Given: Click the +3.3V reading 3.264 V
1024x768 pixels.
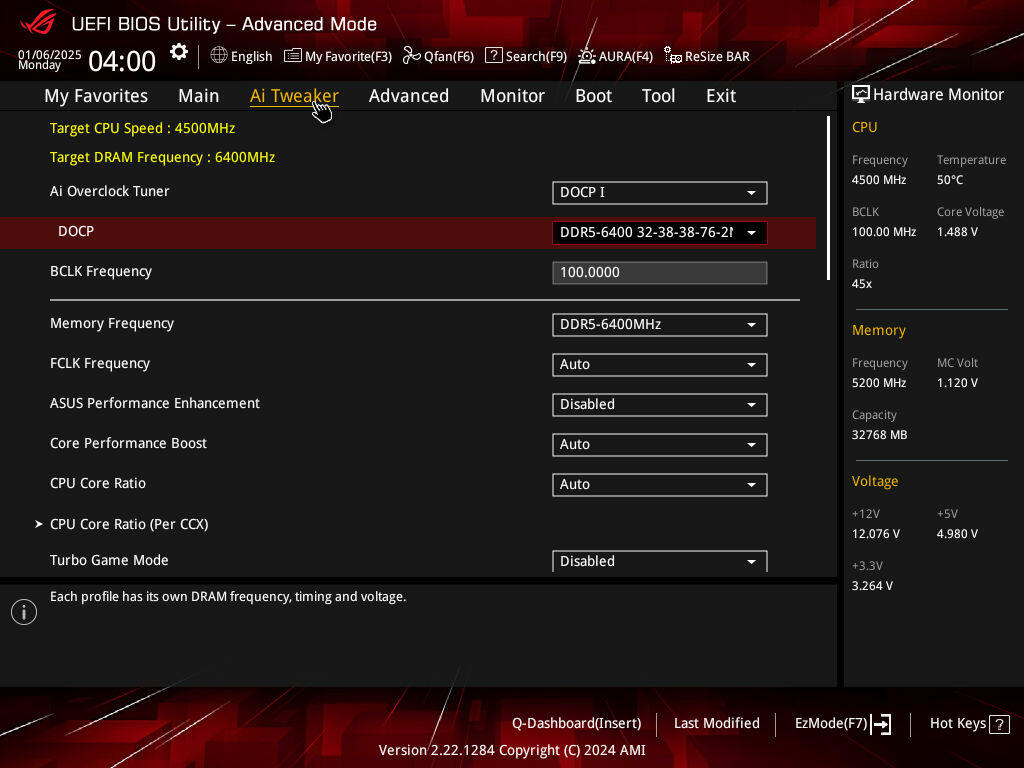Looking at the screenshot, I should coord(872,586).
